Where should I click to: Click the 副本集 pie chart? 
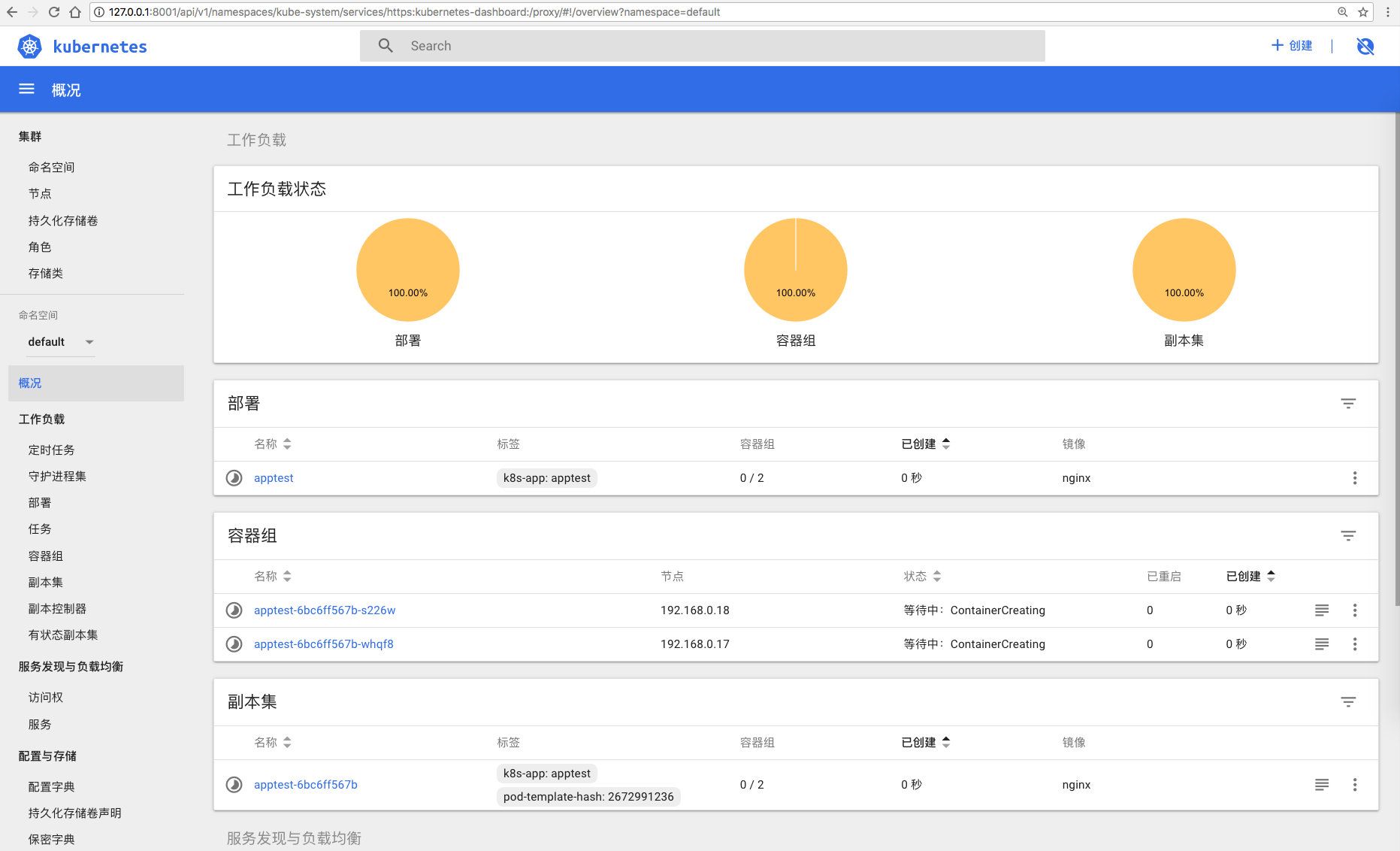click(x=1184, y=270)
